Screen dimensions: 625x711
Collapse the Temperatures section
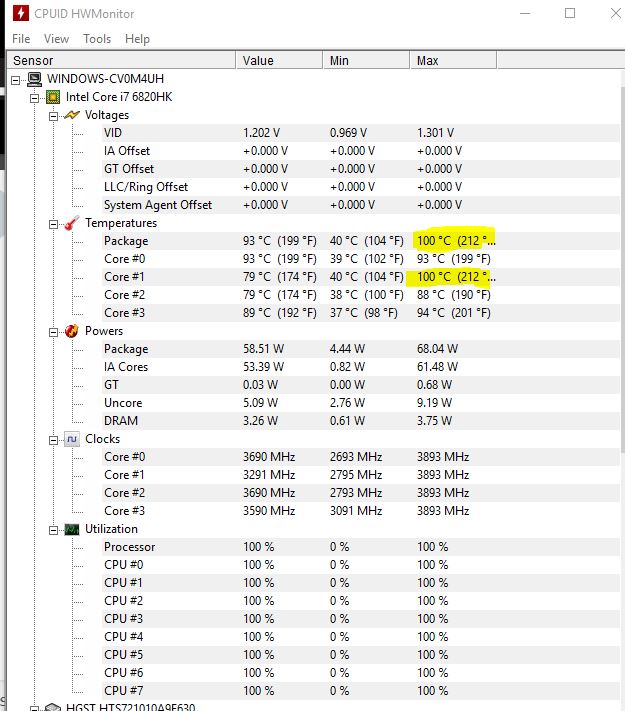[x=54, y=224]
